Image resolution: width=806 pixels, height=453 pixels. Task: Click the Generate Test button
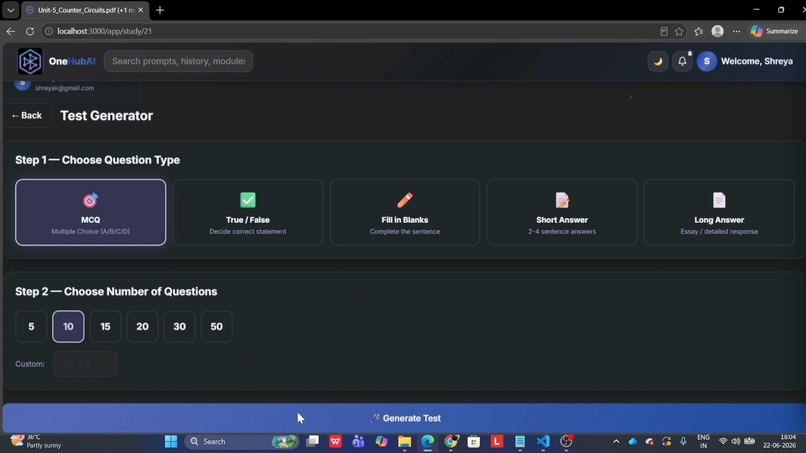pyautogui.click(x=405, y=418)
